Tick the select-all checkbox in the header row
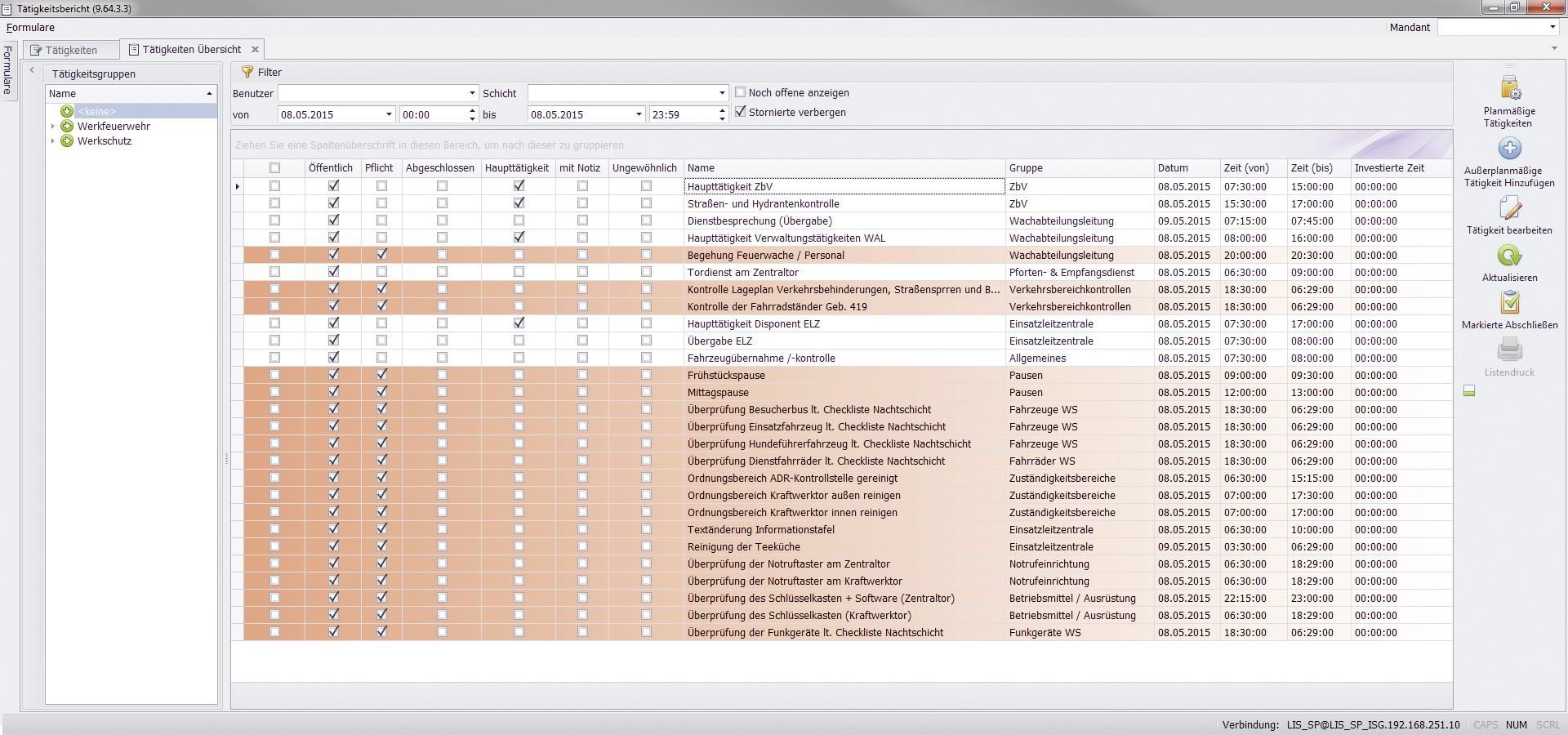The height and width of the screenshot is (735, 1568). pos(274,167)
